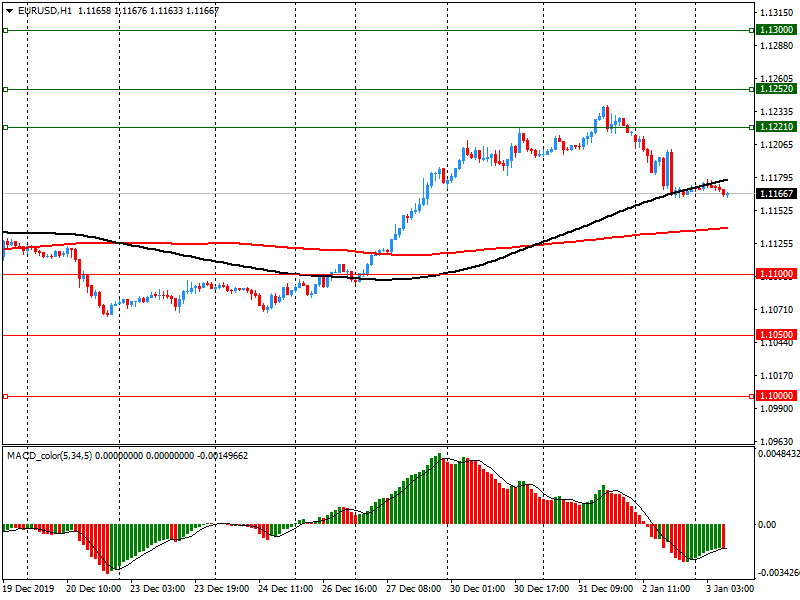Select the 1.13000 resistance level label
The width and height of the screenshot is (800, 600).
point(776,30)
